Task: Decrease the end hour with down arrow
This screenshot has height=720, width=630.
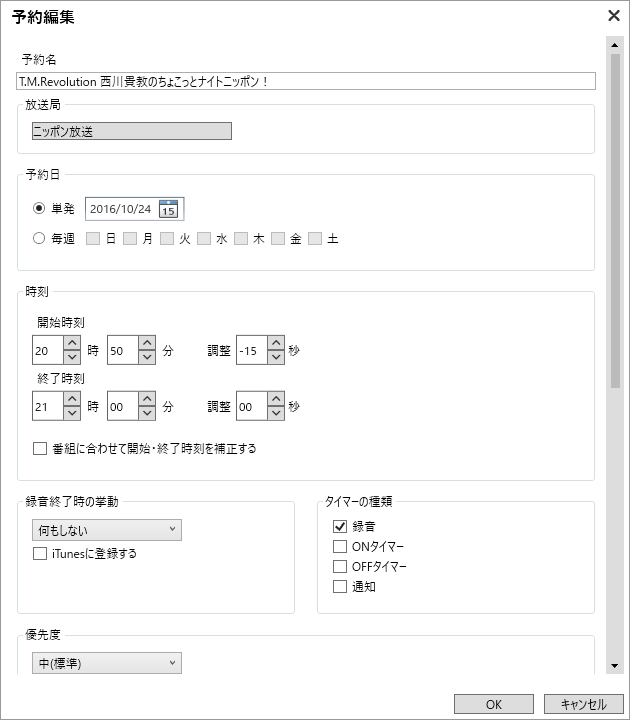Action: click(x=72, y=414)
